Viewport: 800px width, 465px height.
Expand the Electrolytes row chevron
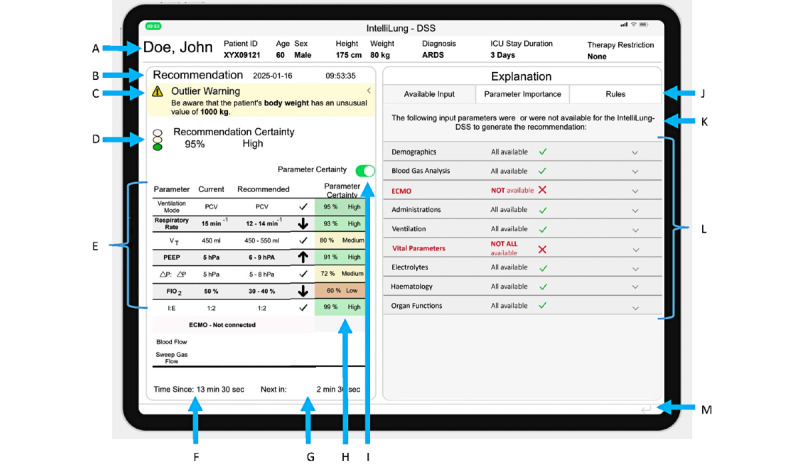point(635,268)
